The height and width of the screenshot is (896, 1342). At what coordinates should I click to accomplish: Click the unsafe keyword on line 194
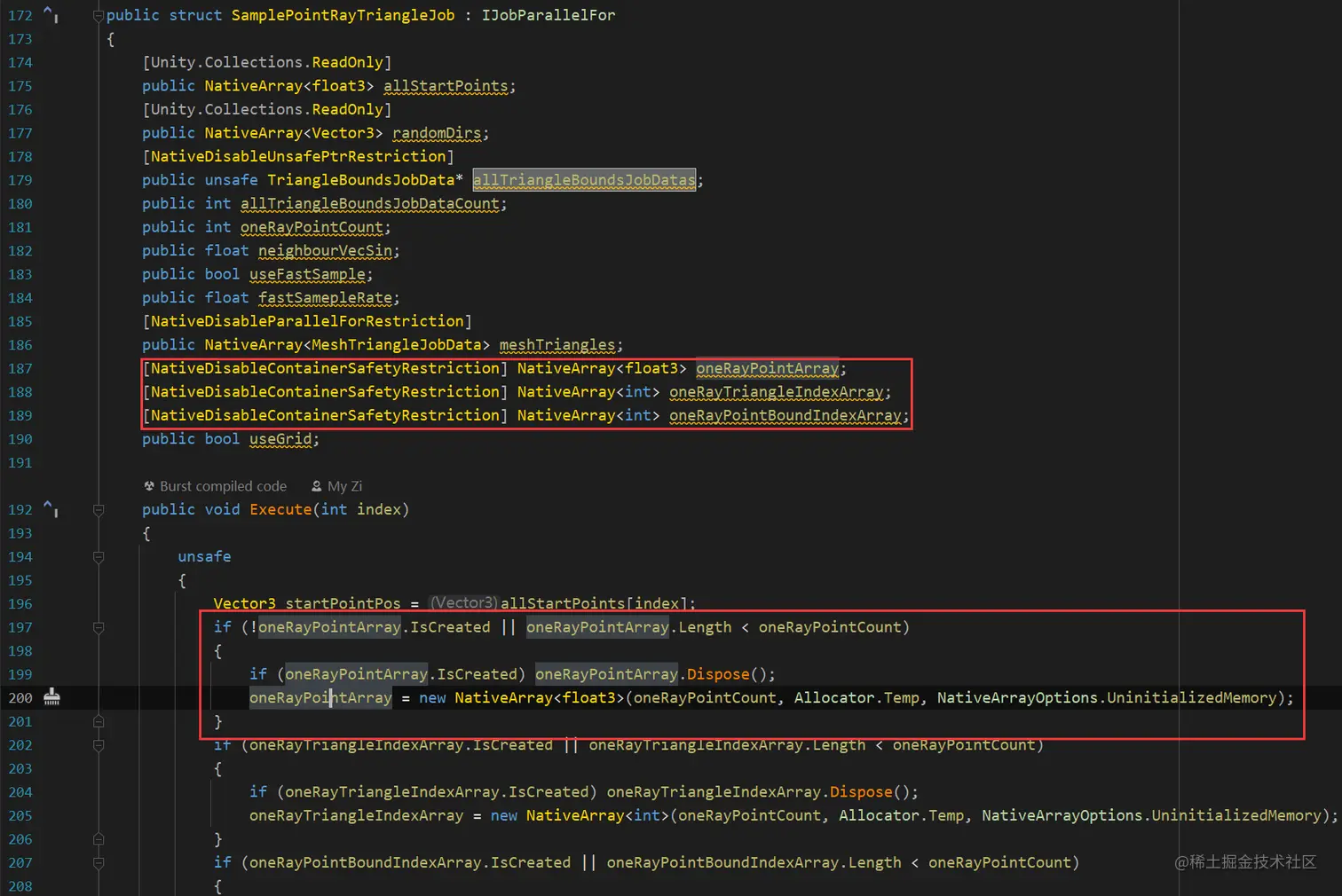204,556
